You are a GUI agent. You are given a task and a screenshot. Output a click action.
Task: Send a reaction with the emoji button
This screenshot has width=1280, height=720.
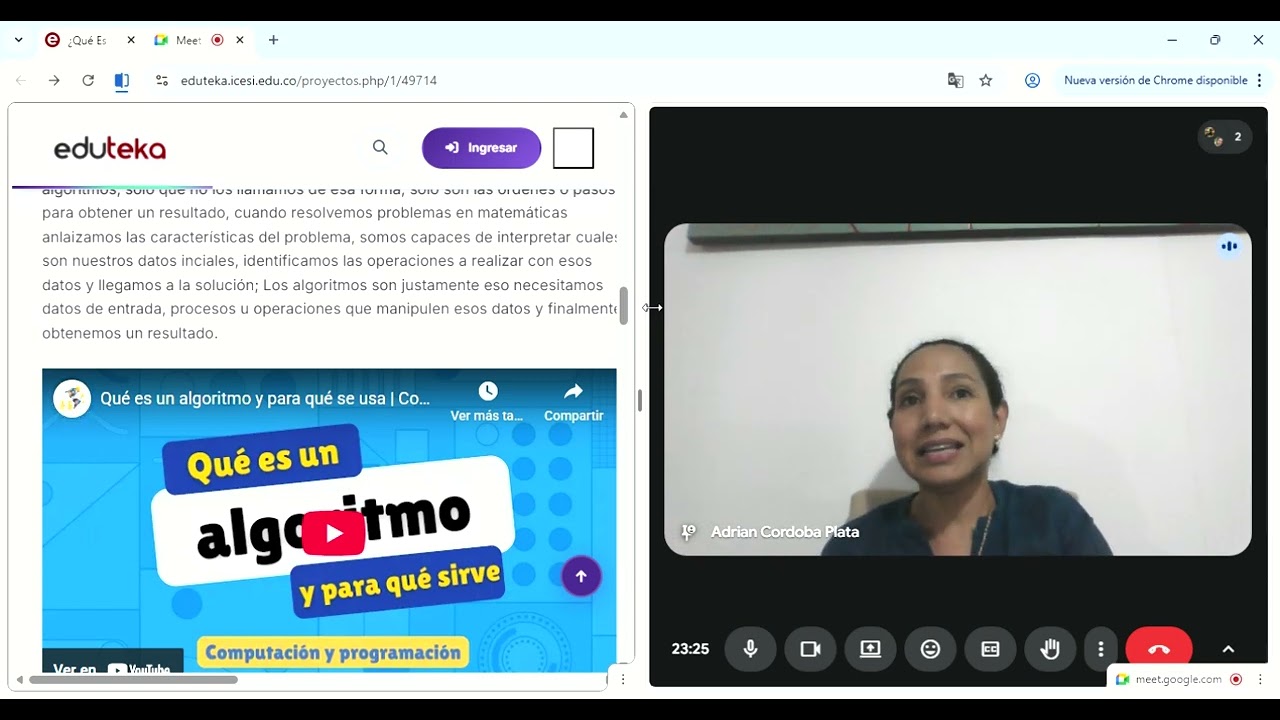click(x=930, y=649)
